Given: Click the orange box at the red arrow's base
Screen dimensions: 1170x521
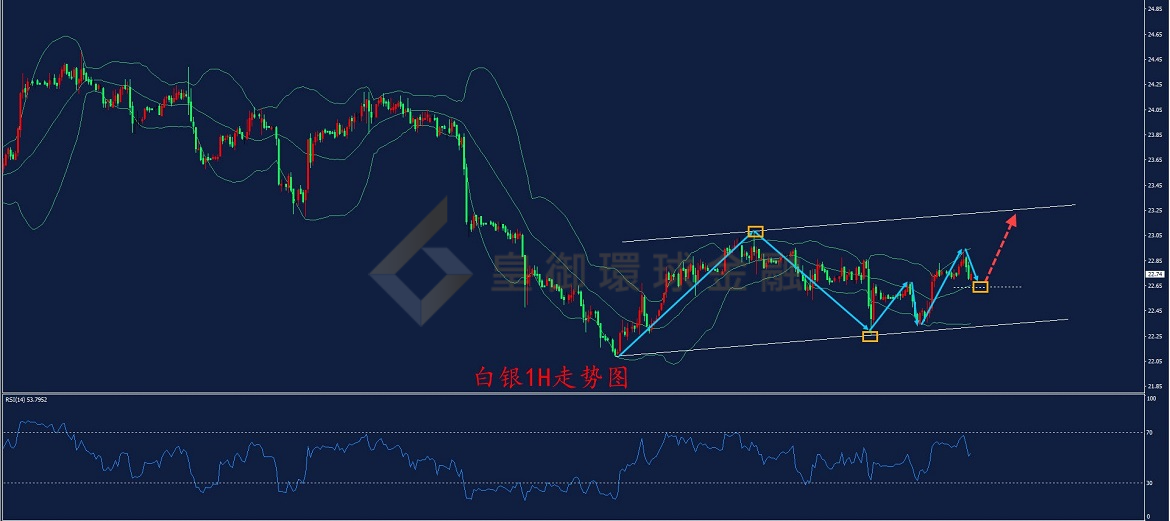Looking at the screenshot, I should point(980,287).
